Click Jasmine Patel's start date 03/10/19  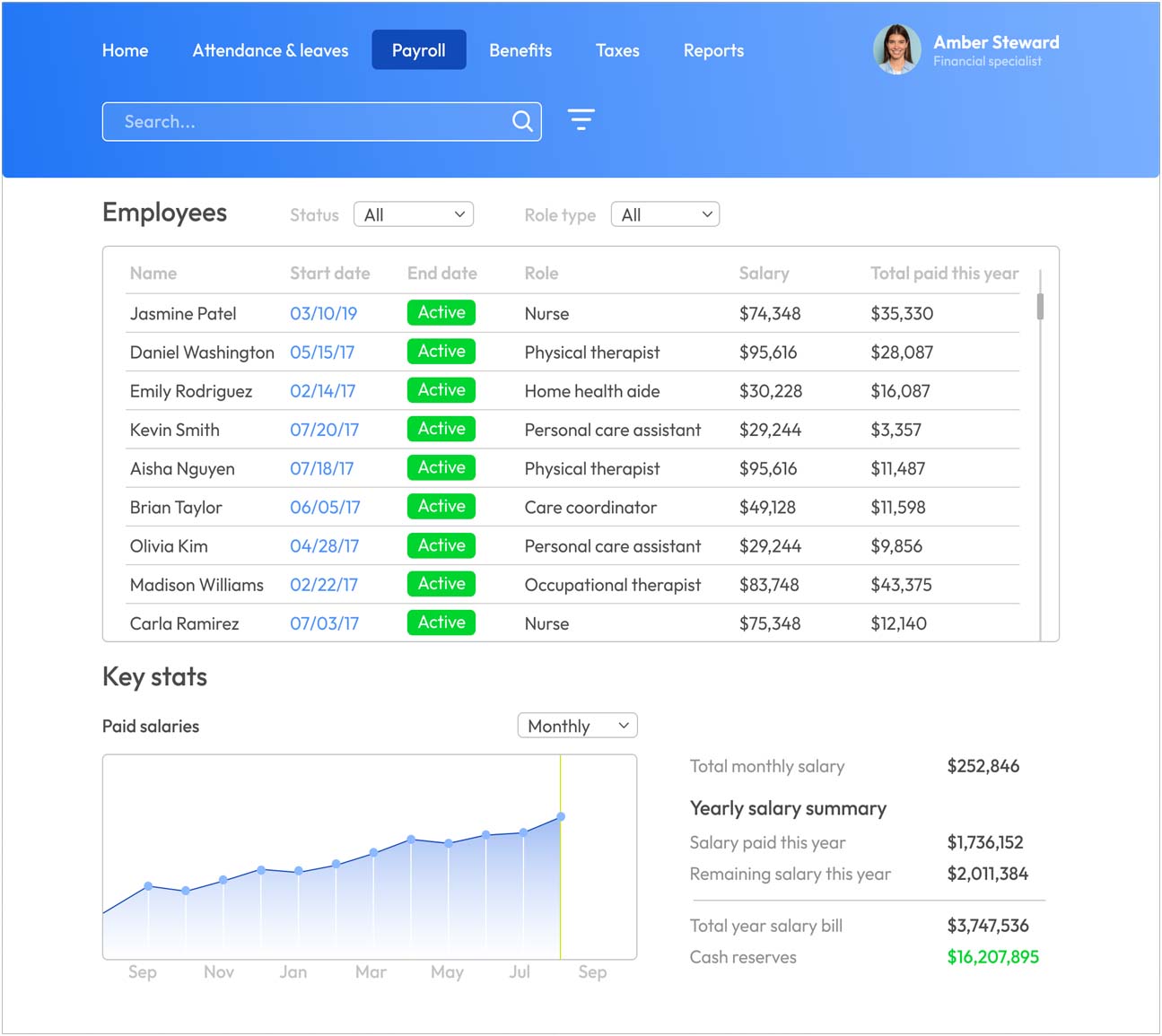pos(323,314)
